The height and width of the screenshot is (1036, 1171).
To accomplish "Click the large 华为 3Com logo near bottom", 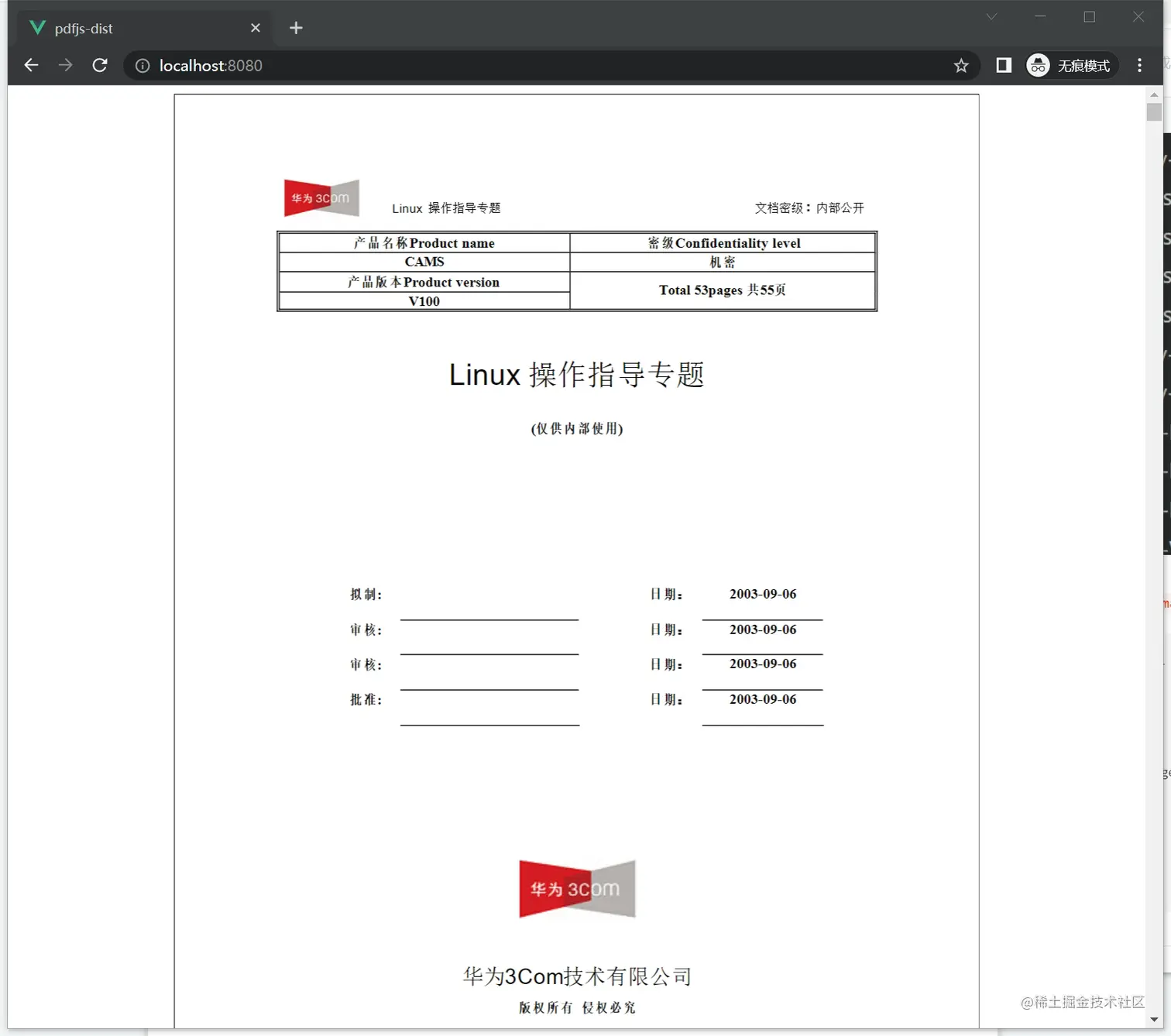I will 577,889.
